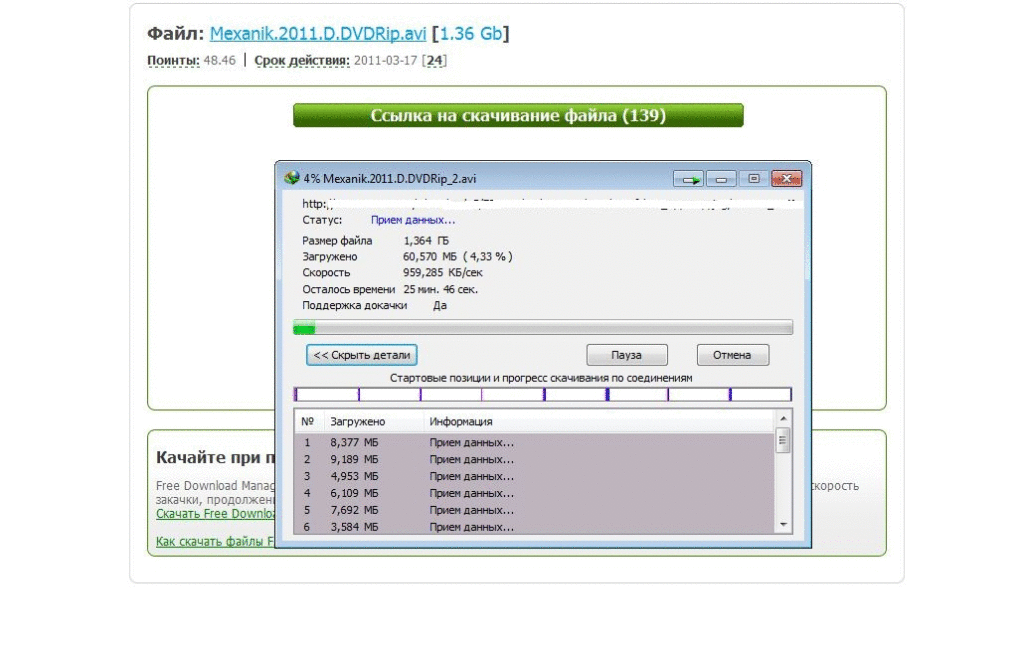
Task: Click the green download progress bar
Action: click(x=542, y=327)
